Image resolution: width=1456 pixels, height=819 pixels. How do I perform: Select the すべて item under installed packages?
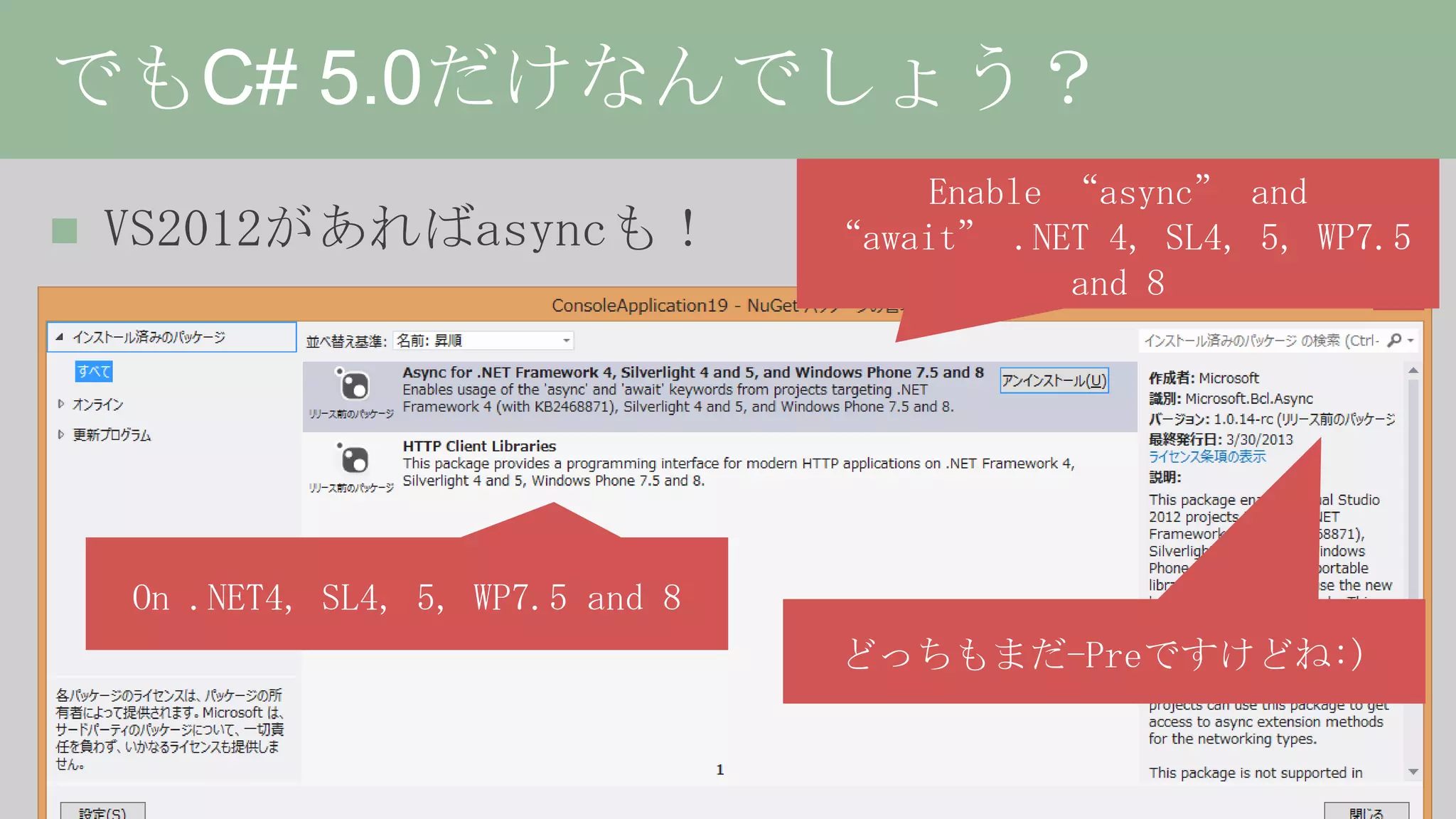point(94,371)
